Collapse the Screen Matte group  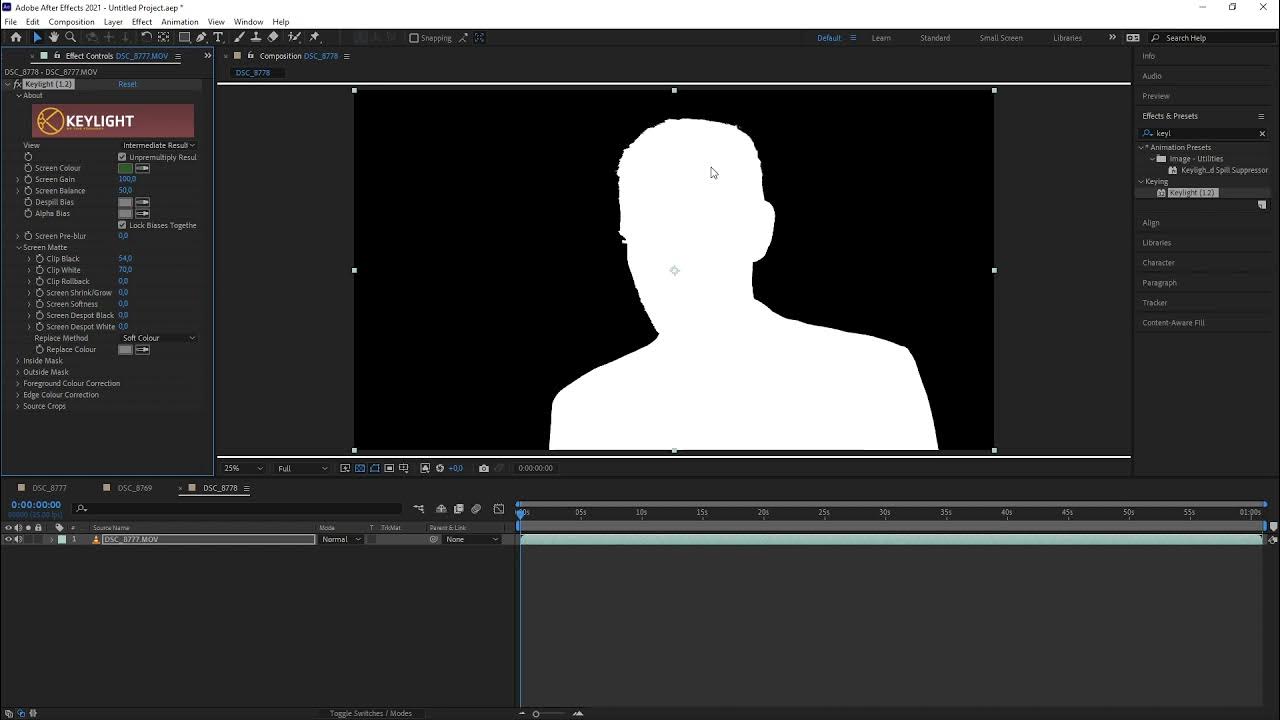(19, 247)
